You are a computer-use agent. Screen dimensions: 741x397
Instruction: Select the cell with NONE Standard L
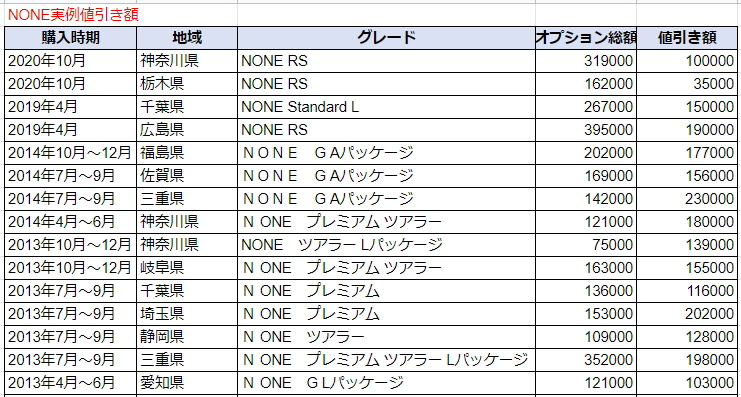387,107
